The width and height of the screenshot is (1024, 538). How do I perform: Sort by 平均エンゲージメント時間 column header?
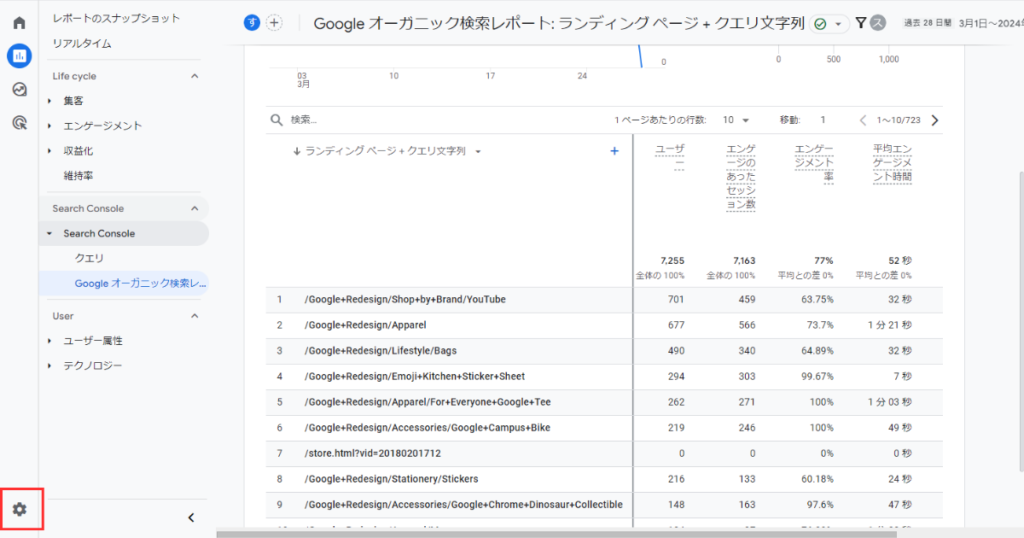[892, 163]
